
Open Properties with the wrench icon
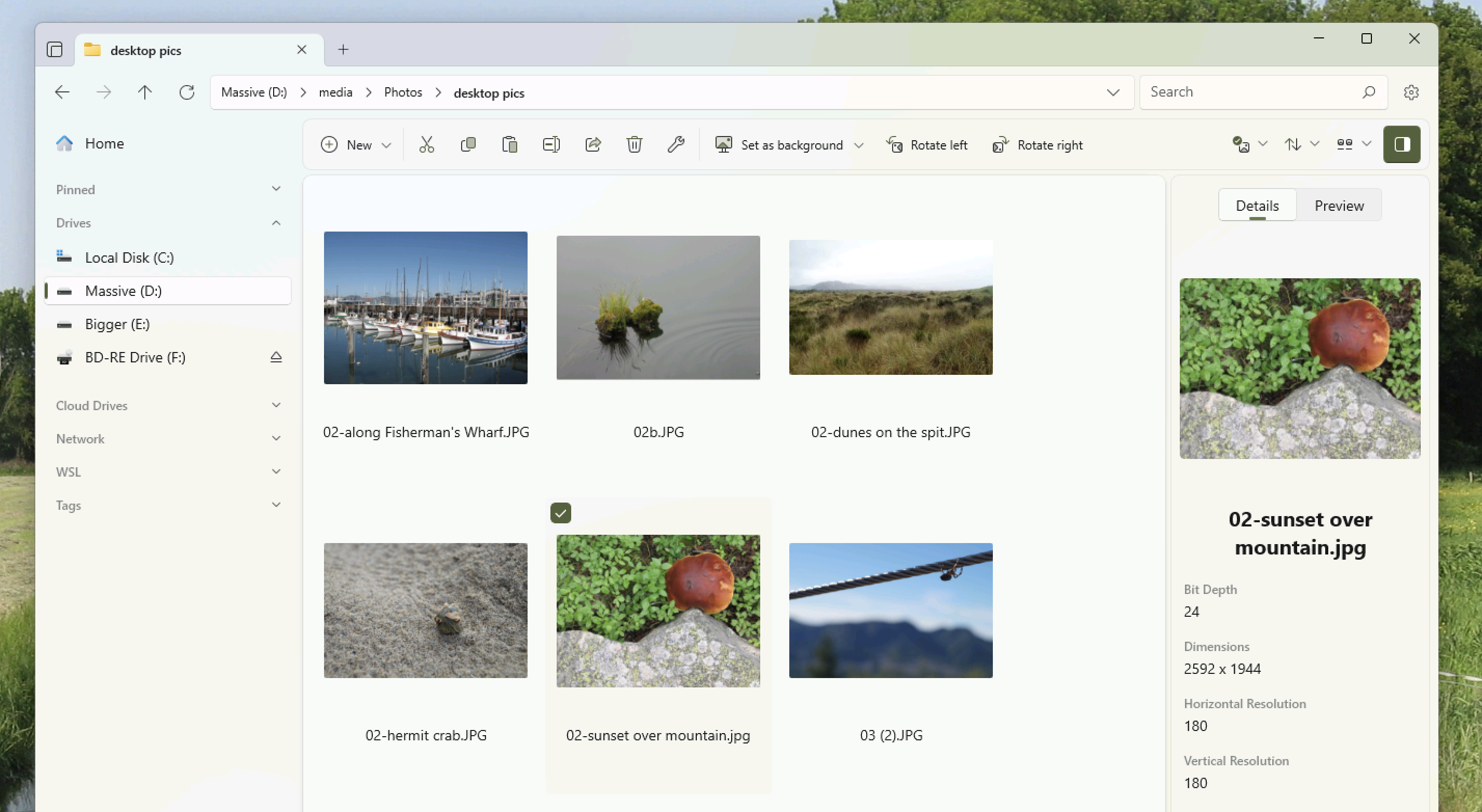pos(676,144)
